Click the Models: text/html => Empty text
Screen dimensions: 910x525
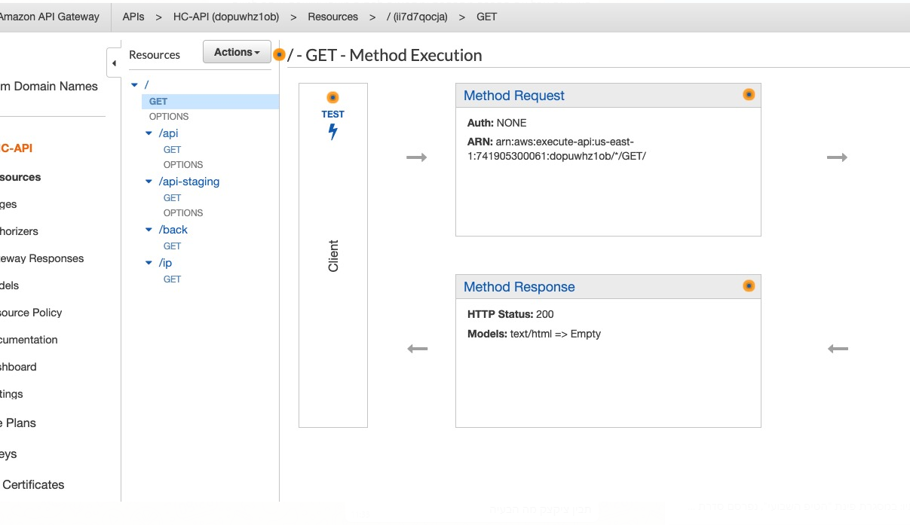(x=534, y=334)
